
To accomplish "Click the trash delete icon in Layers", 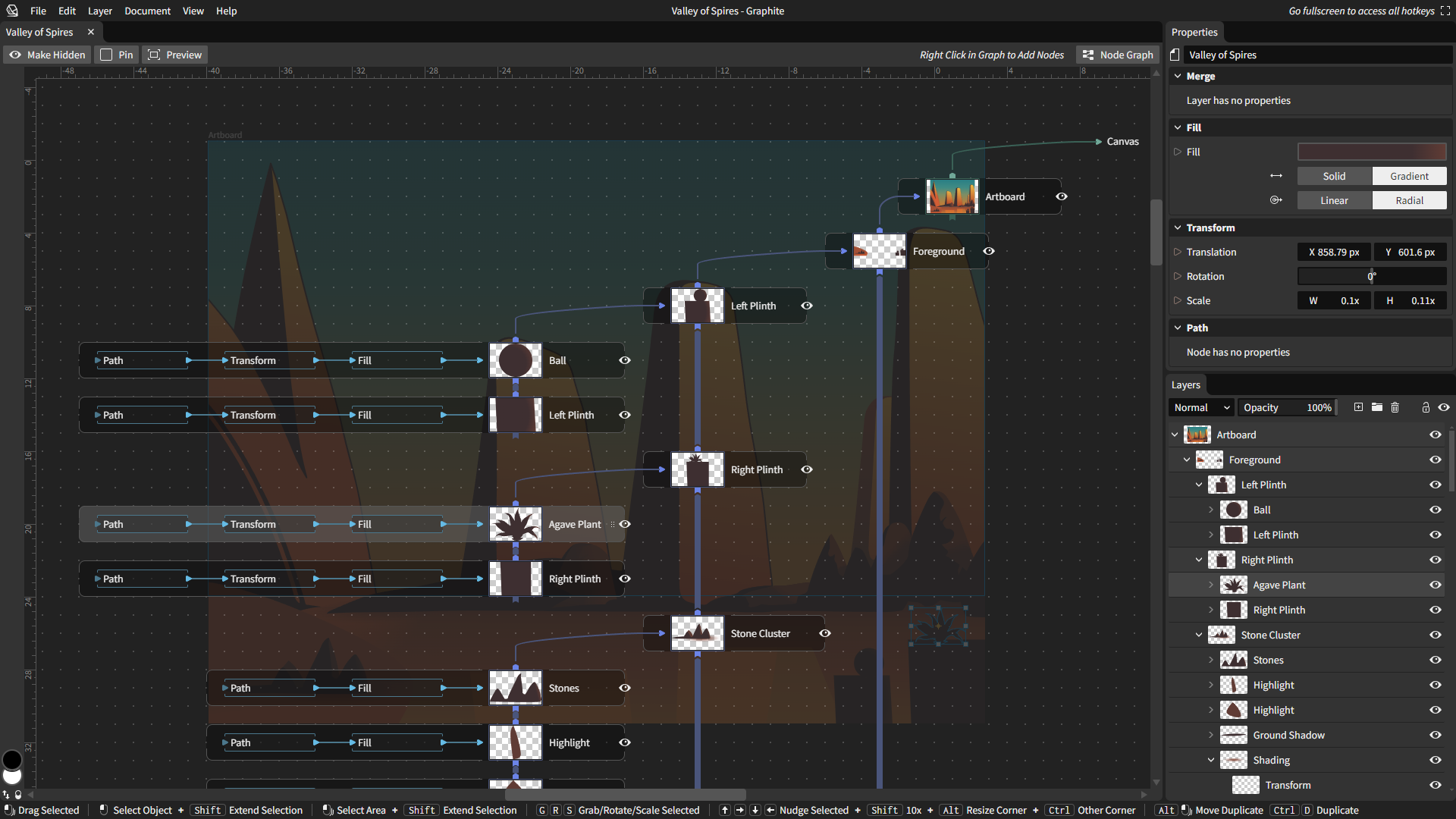I will [1395, 407].
